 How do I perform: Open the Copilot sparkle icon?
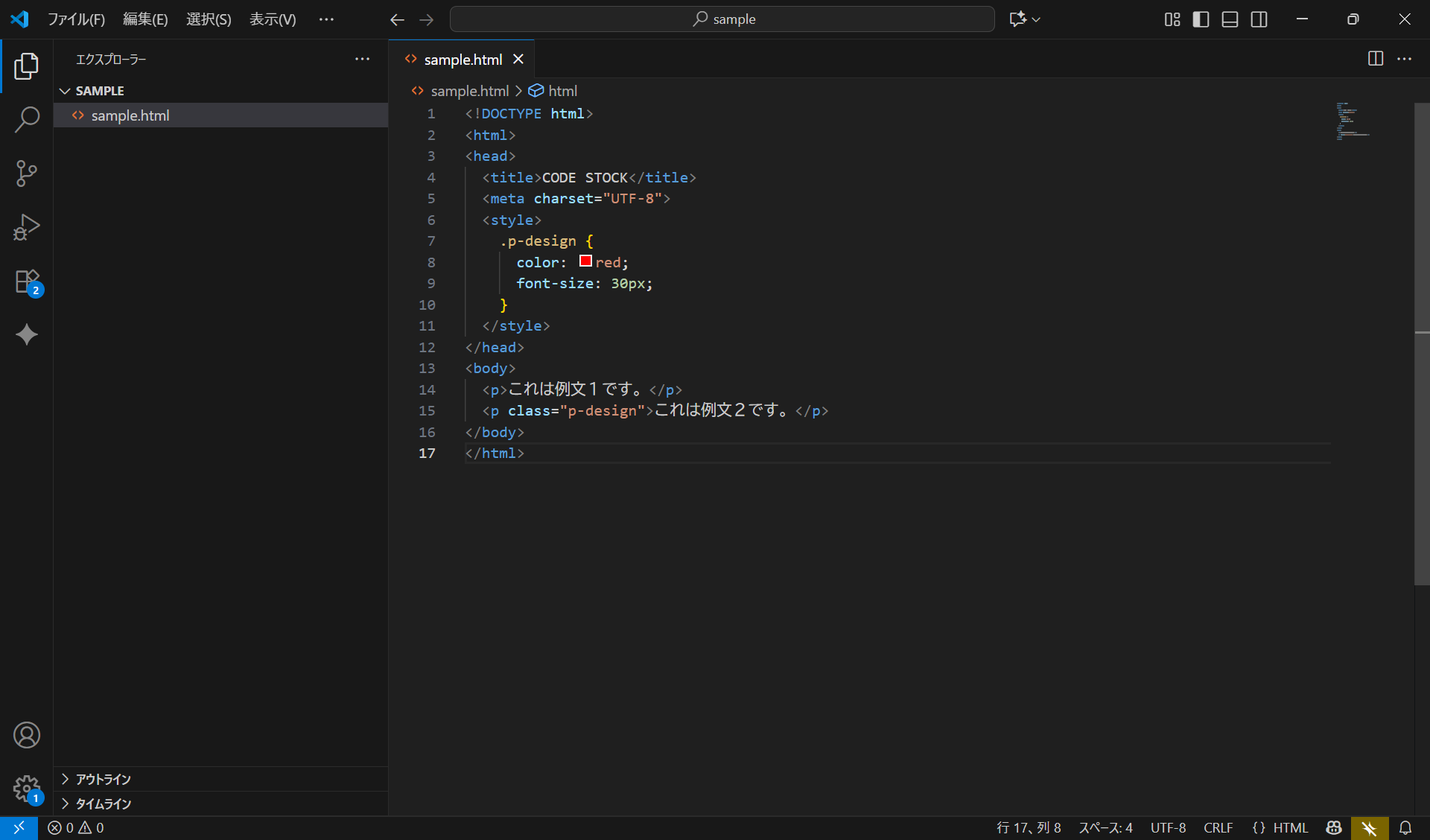coord(27,335)
